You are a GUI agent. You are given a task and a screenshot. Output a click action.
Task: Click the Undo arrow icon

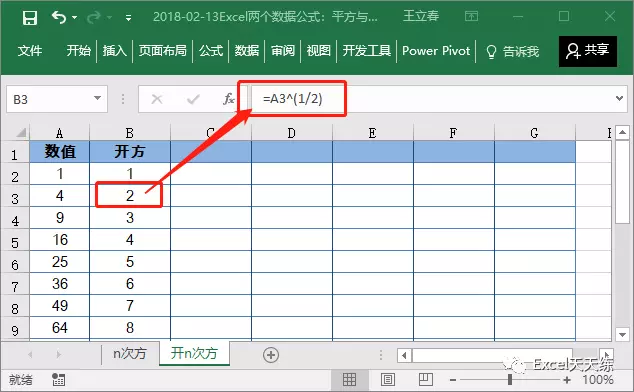[59, 17]
